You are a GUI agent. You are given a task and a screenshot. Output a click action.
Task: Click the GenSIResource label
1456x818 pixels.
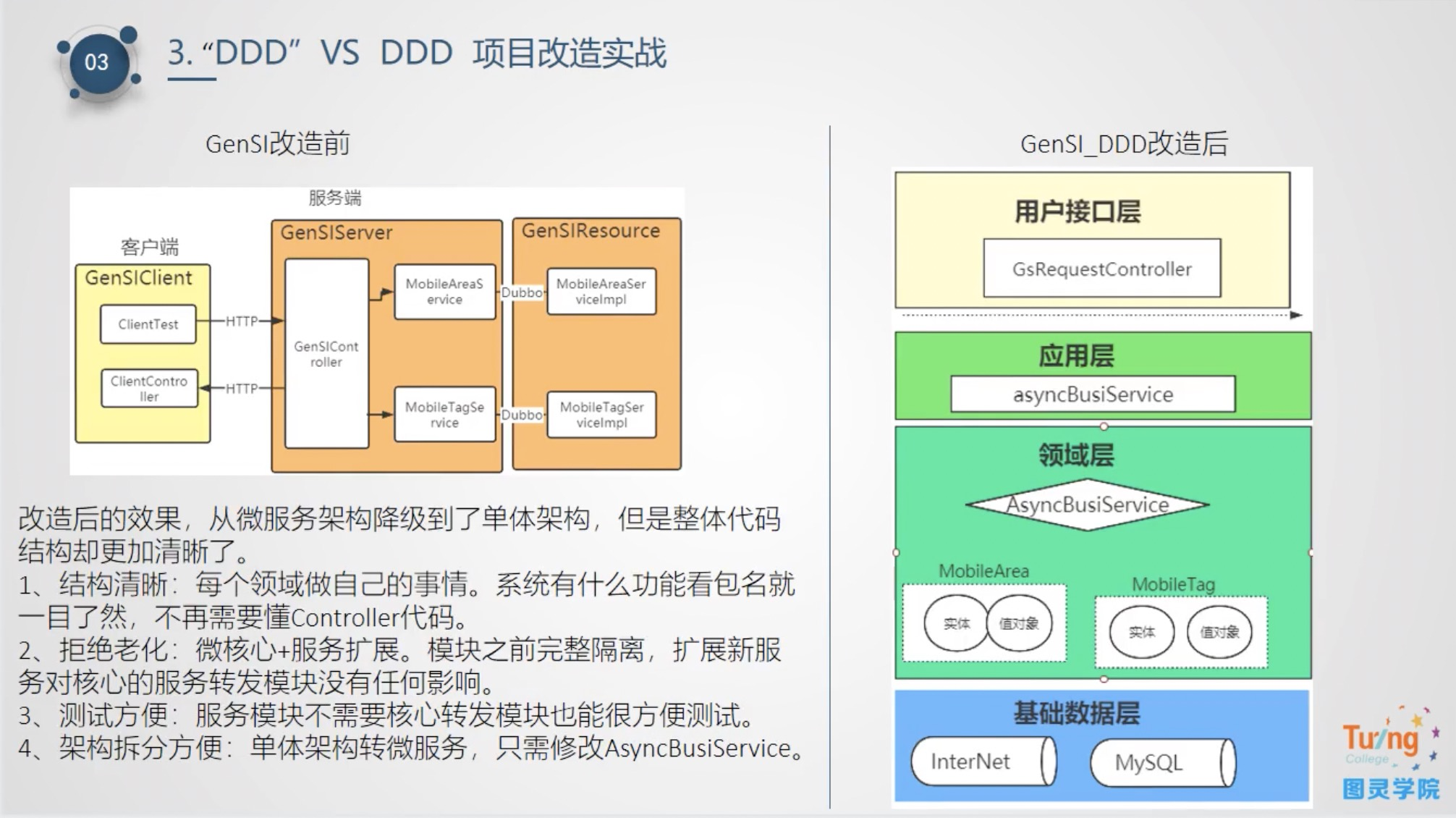591,231
